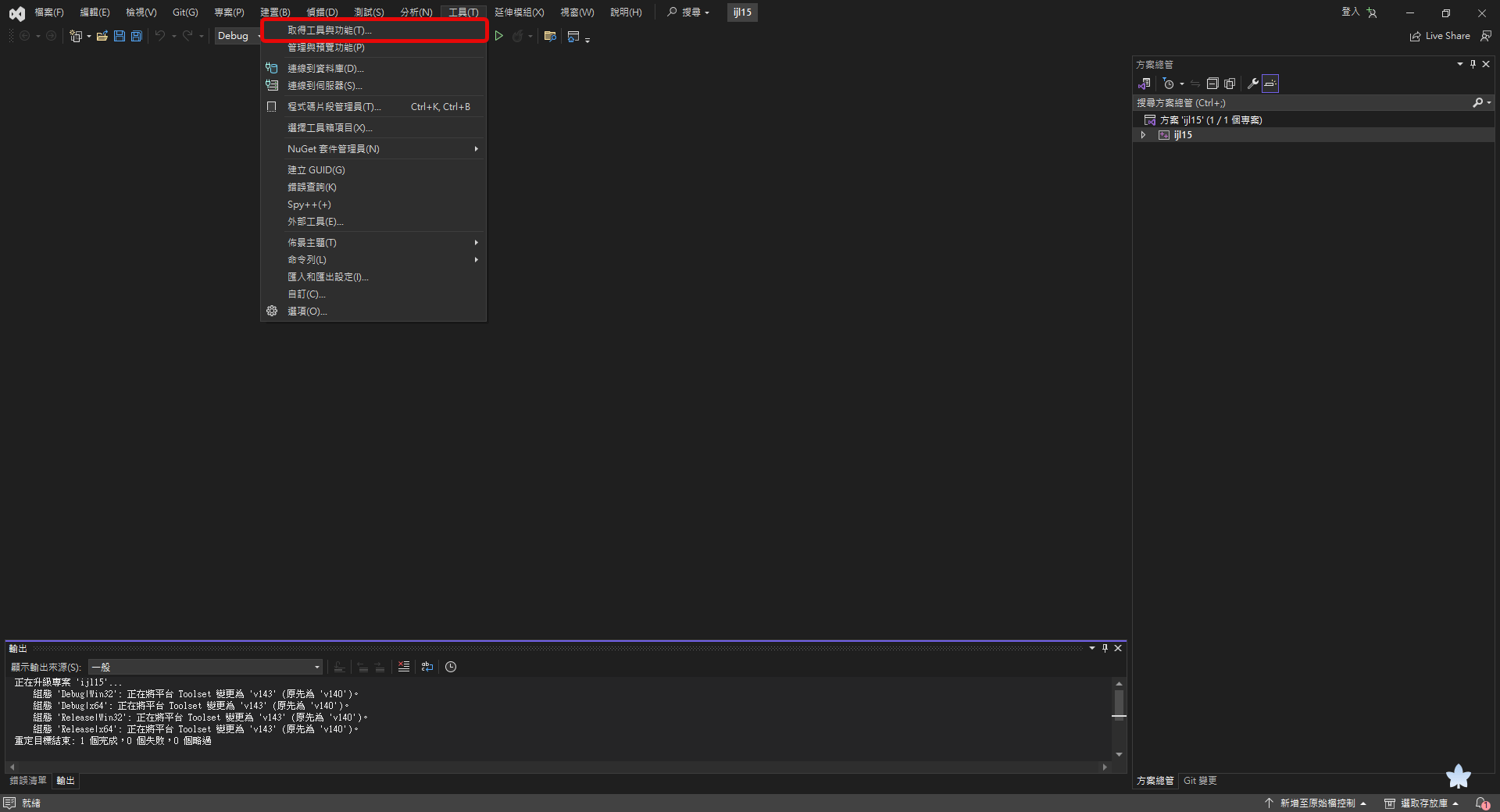
Task: Click the feedback person icon beside Live Share
Action: [1486, 36]
